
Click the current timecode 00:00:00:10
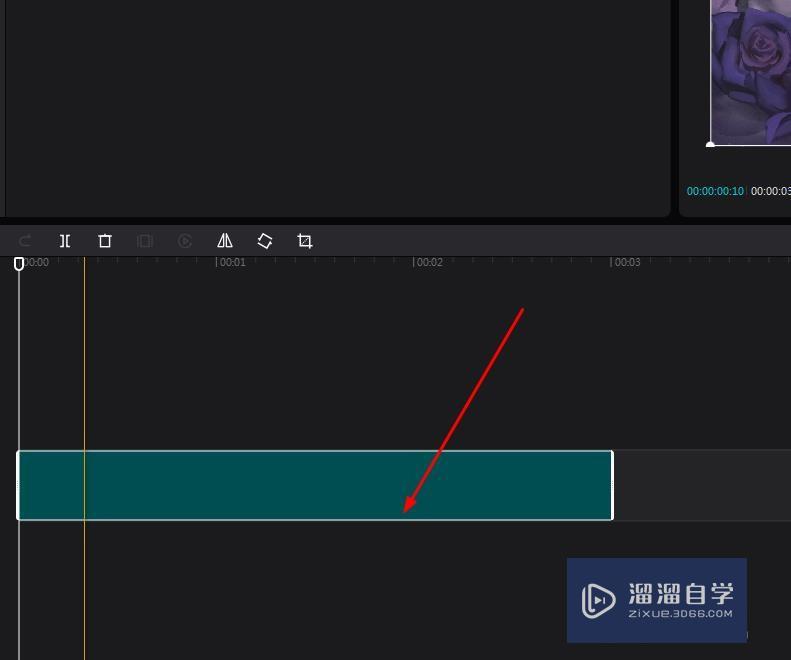click(715, 191)
